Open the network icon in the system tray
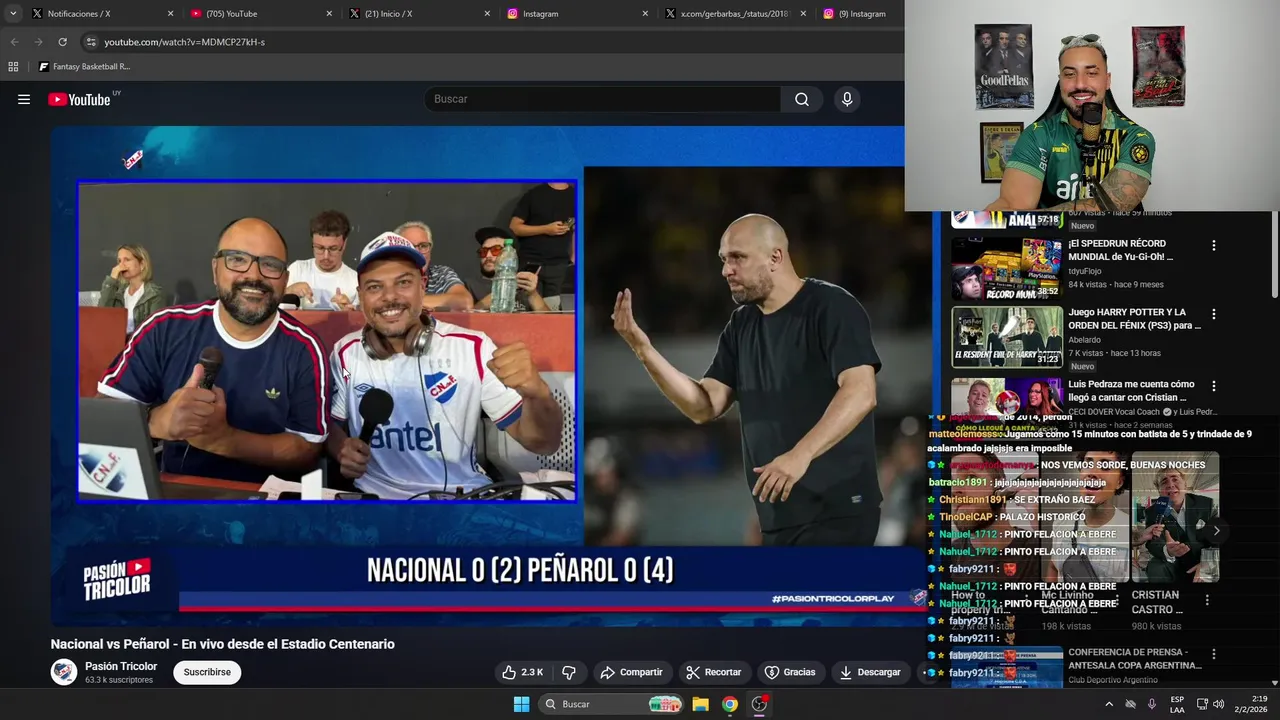 click(1202, 704)
